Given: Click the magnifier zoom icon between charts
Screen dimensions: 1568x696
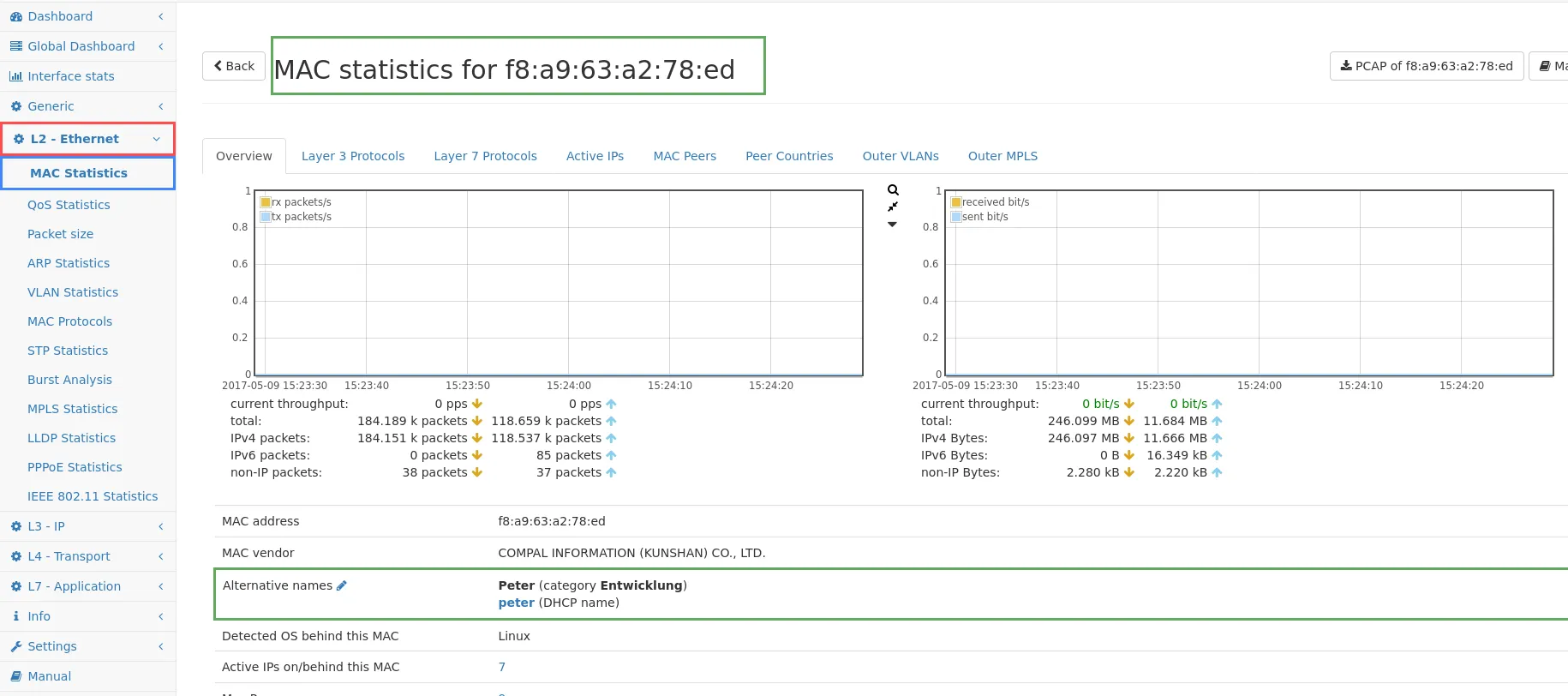Looking at the screenshot, I should pos(893,190).
